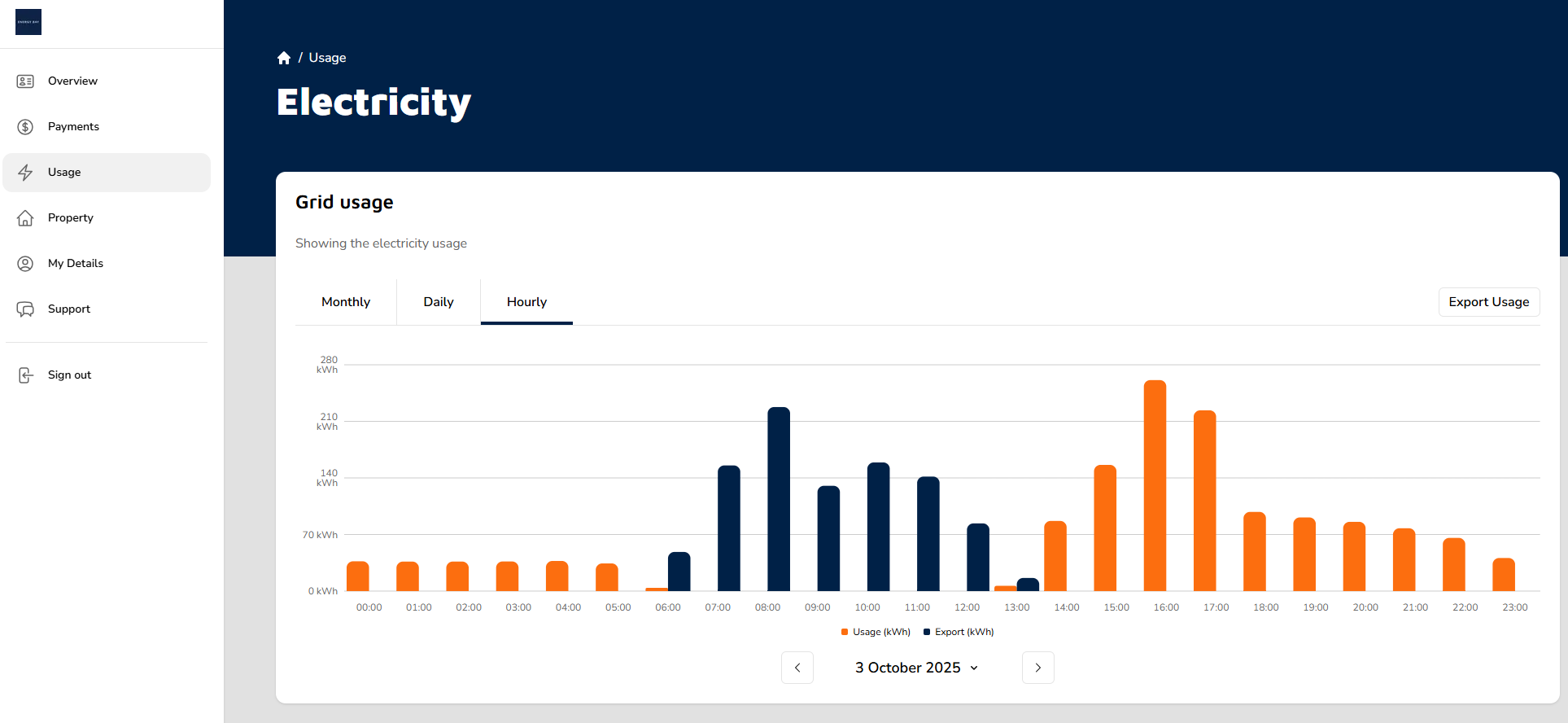Image resolution: width=1568 pixels, height=723 pixels.
Task: Switch to the Daily tab
Action: pos(439,302)
